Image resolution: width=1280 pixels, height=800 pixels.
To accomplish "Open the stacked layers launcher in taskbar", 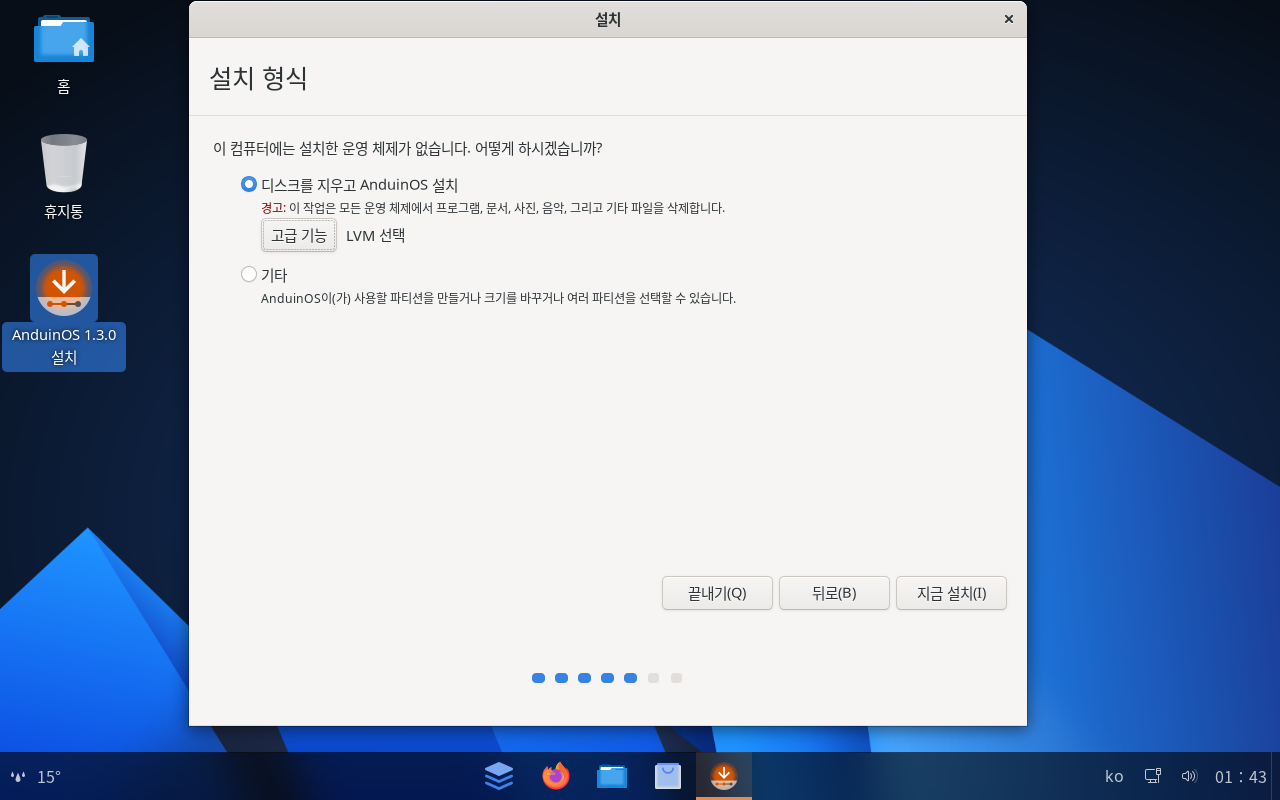I will click(x=499, y=775).
